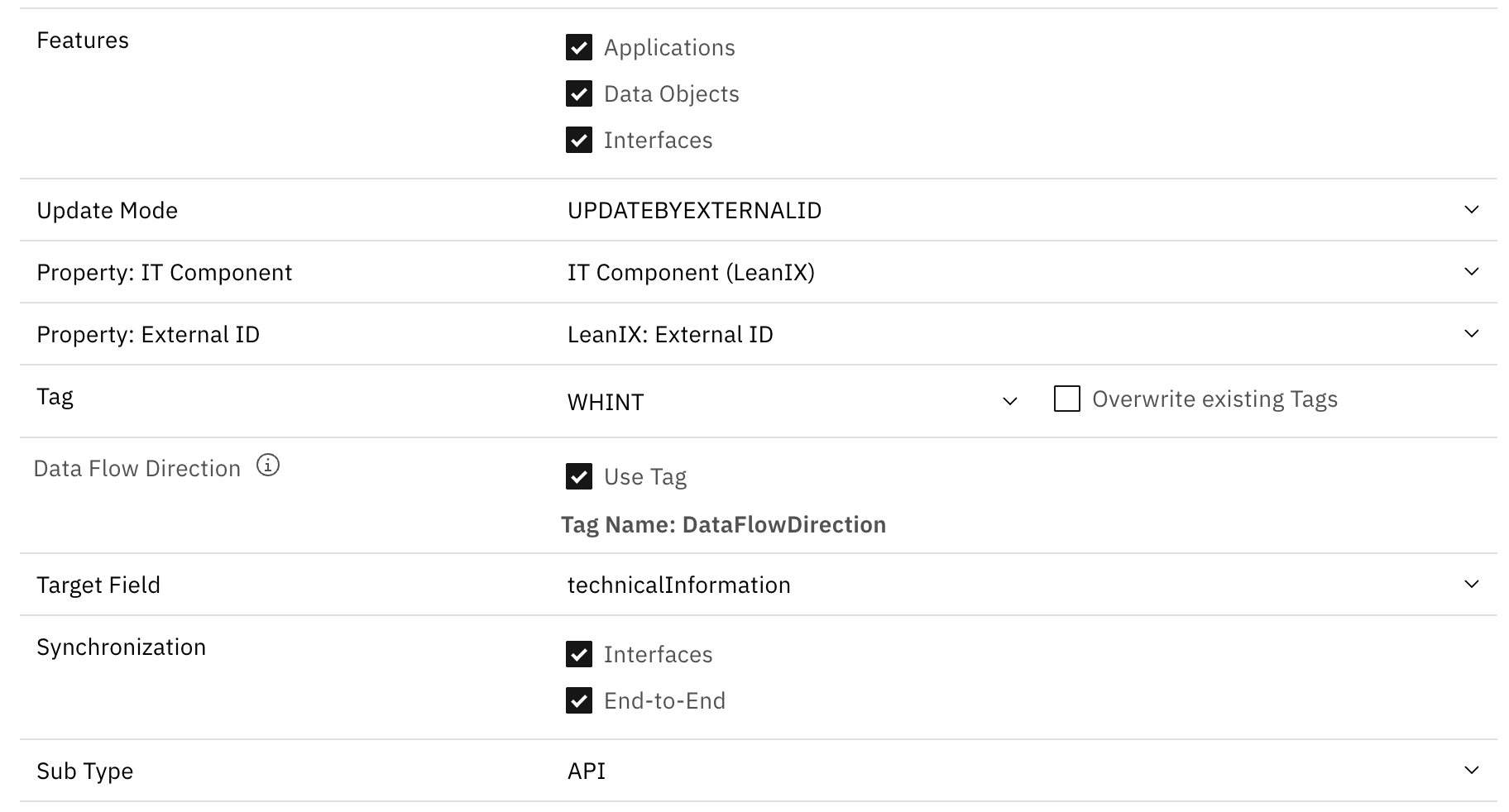The width and height of the screenshot is (1509, 812).
Task: Click the Tag Name: DataFlowDirection text
Action: click(x=723, y=525)
